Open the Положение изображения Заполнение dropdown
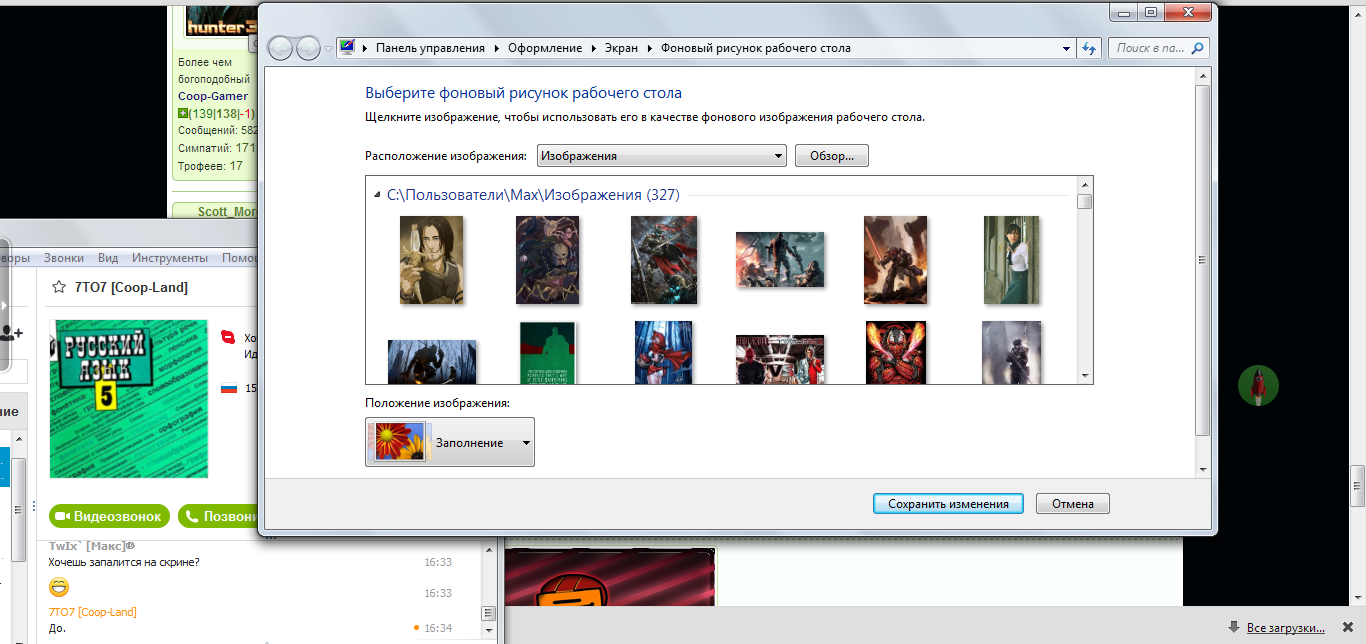Viewport: 1366px width, 644px height. click(450, 442)
